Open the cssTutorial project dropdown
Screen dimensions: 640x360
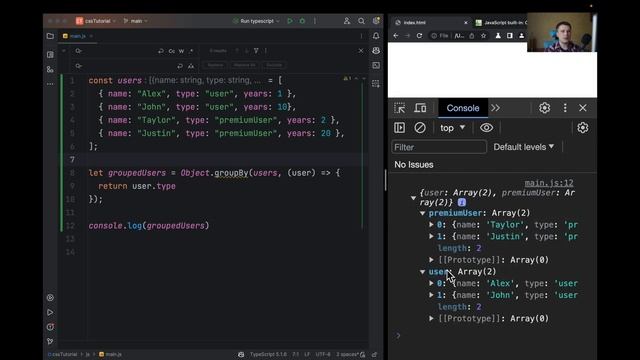[x=96, y=21]
